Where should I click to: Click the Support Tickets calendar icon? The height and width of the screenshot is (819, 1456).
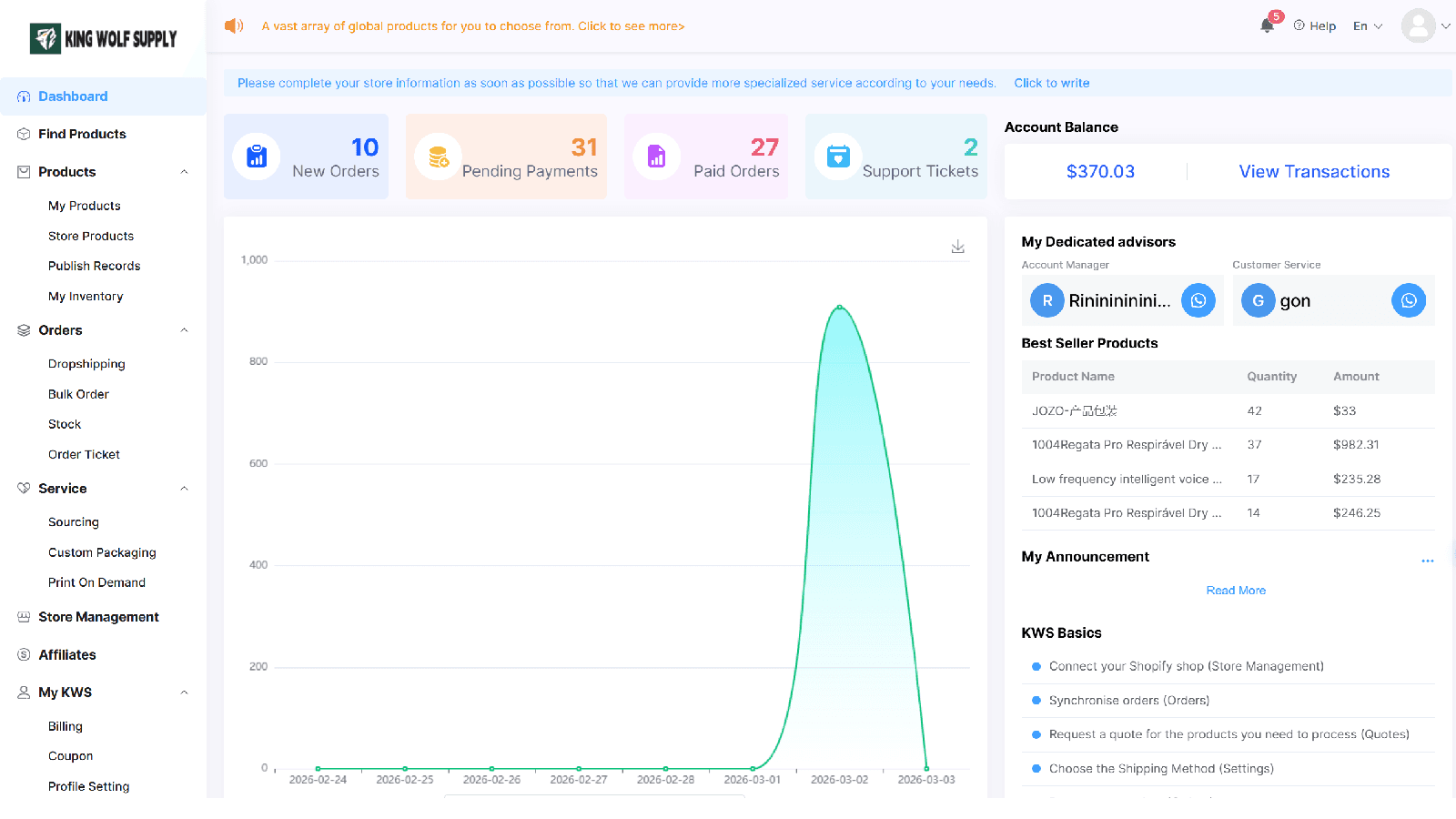pyautogui.click(x=838, y=157)
